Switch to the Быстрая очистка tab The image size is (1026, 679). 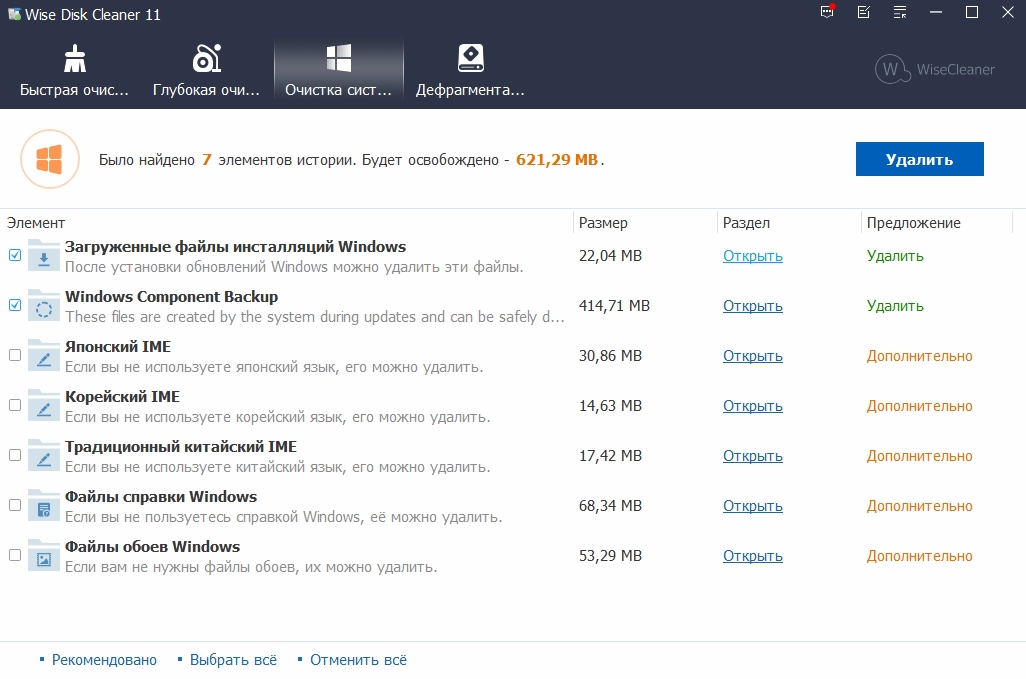pos(75,70)
